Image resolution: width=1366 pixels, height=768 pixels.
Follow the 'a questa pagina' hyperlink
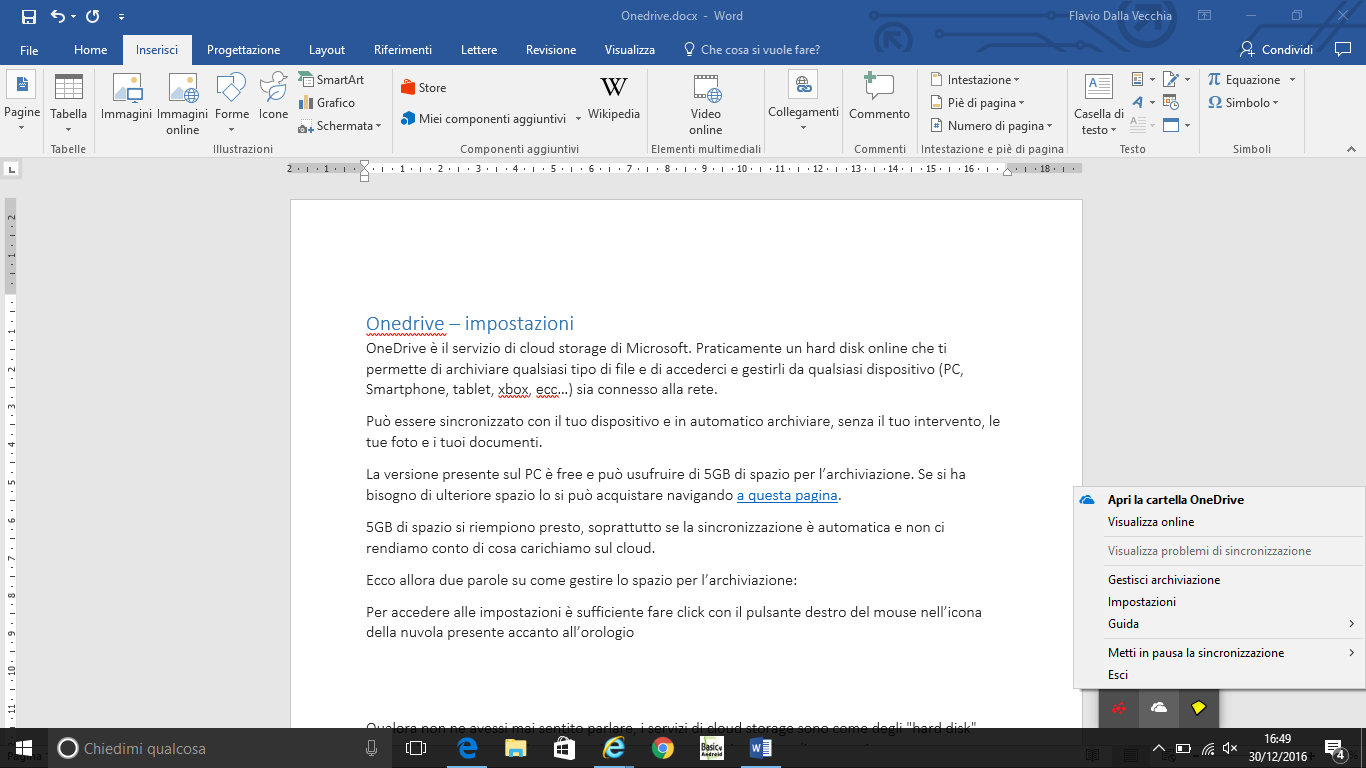(x=787, y=496)
